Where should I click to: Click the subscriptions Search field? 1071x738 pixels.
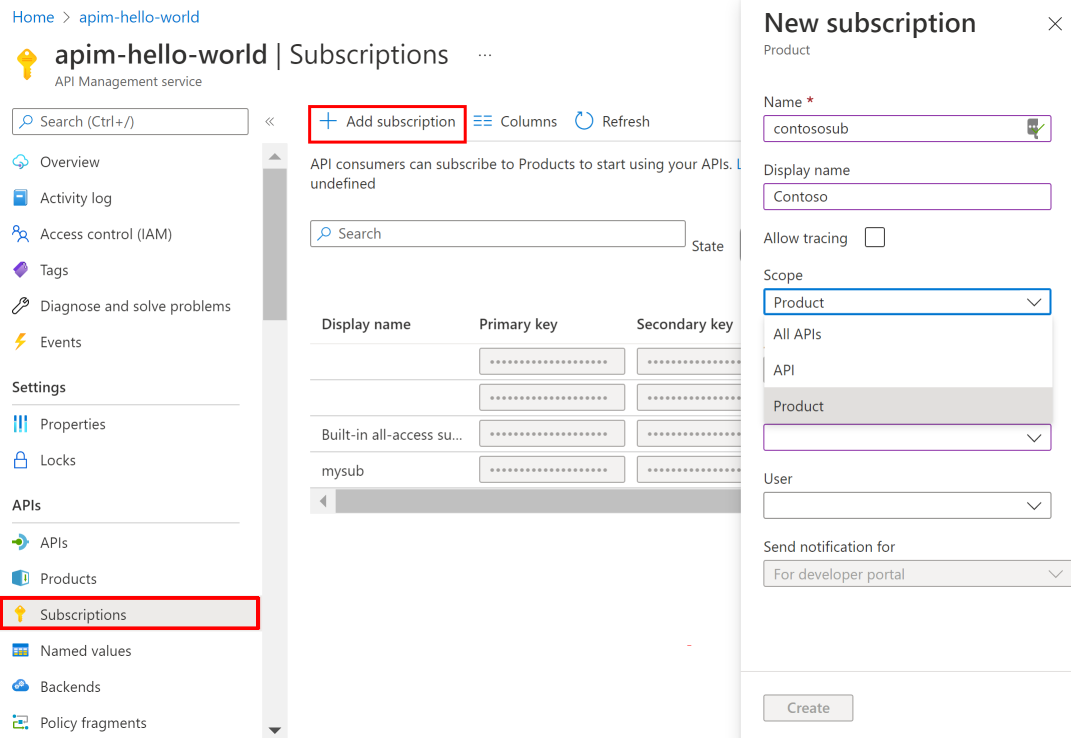[x=497, y=233]
